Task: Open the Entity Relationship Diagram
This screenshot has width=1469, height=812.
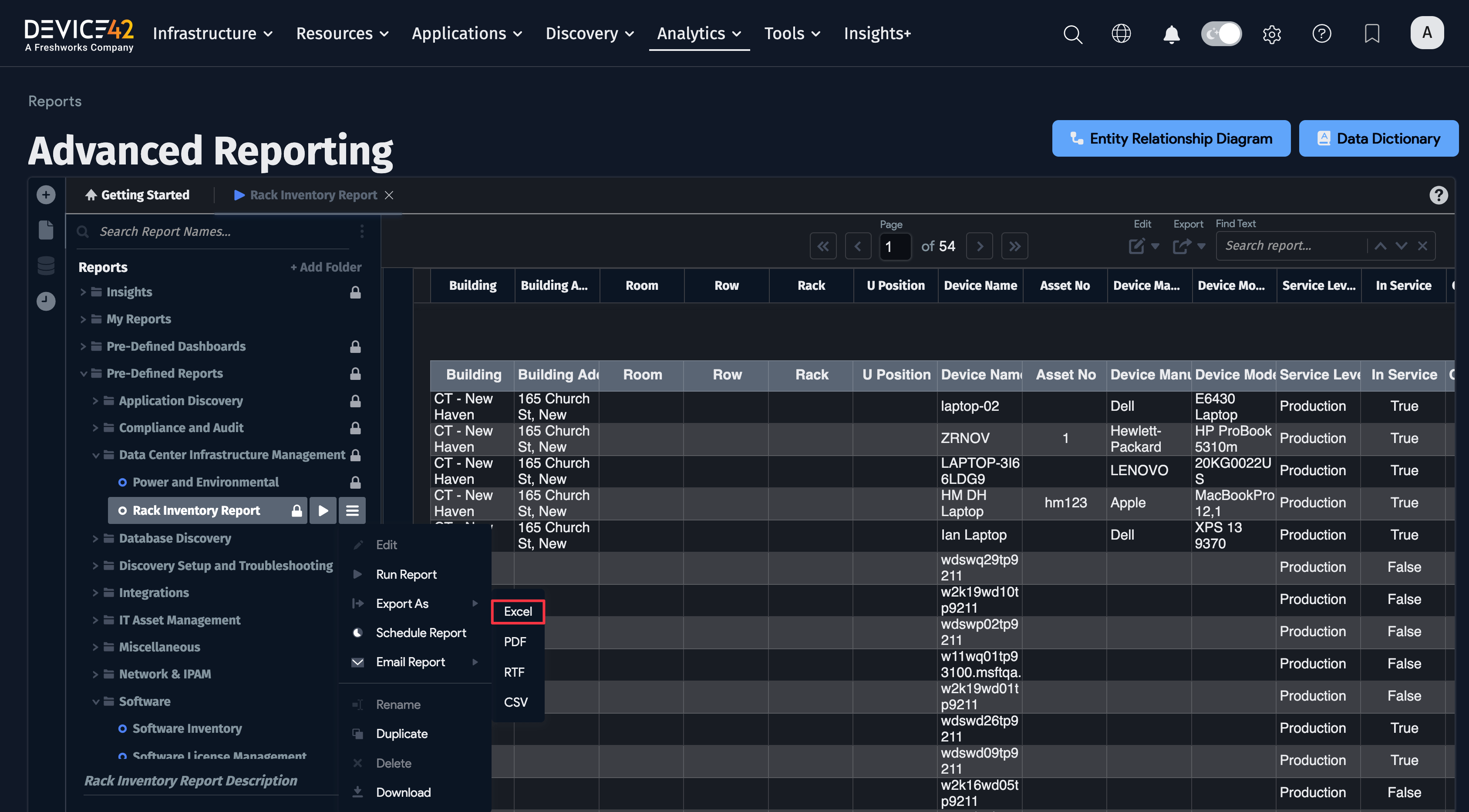Action: pyautogui.click(x=1171, y=138)
